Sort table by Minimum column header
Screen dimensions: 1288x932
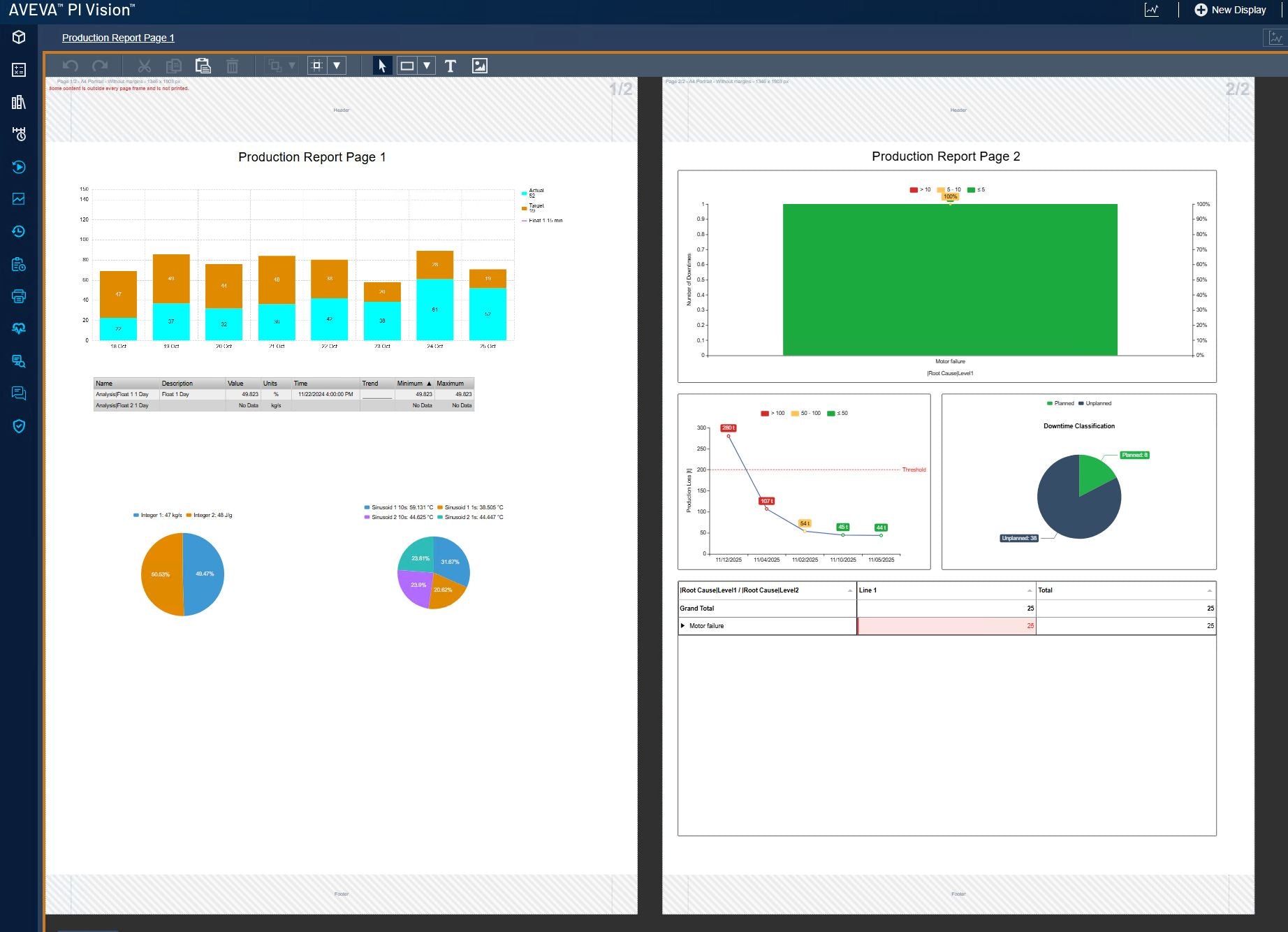[414, 384]
